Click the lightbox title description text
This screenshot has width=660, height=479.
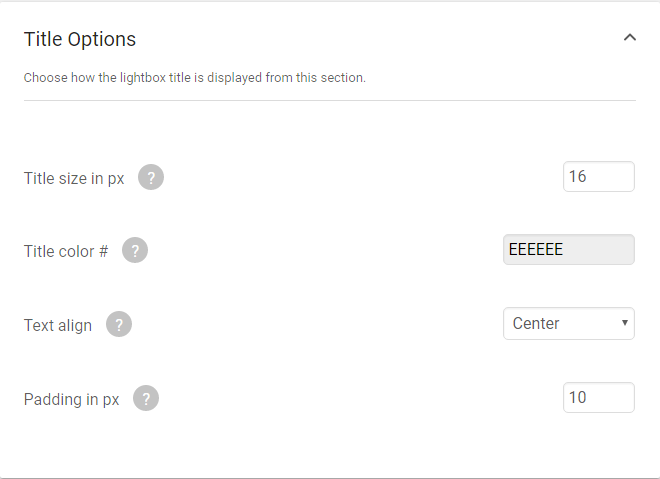pos(194,78)
